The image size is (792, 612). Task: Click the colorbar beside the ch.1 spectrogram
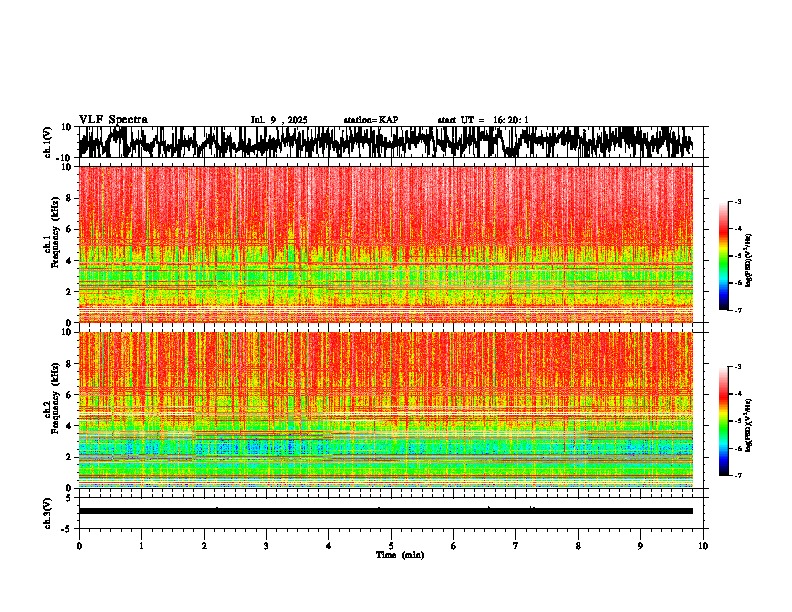click(x=724, y=256)
